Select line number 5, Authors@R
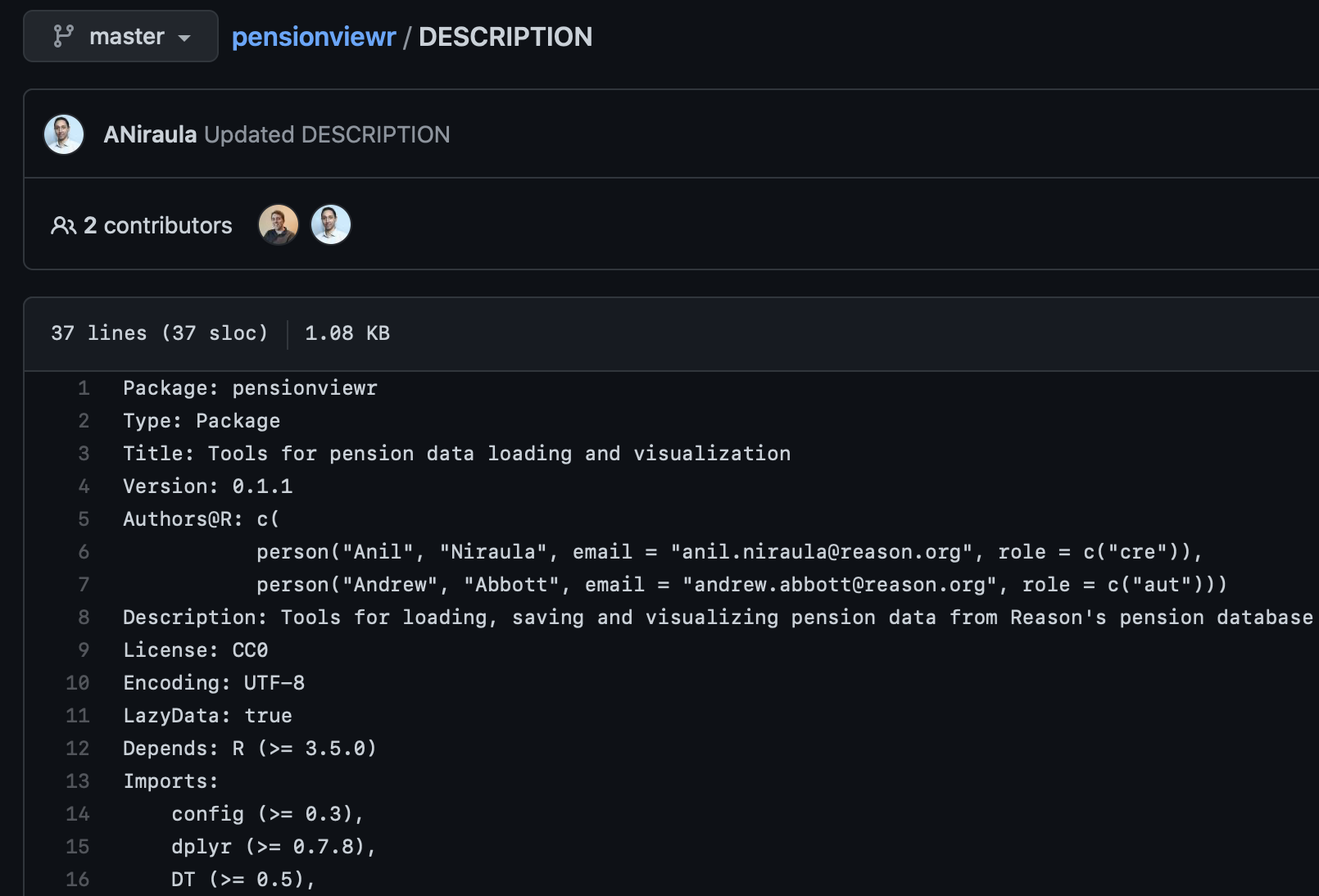 pos(84,519)
